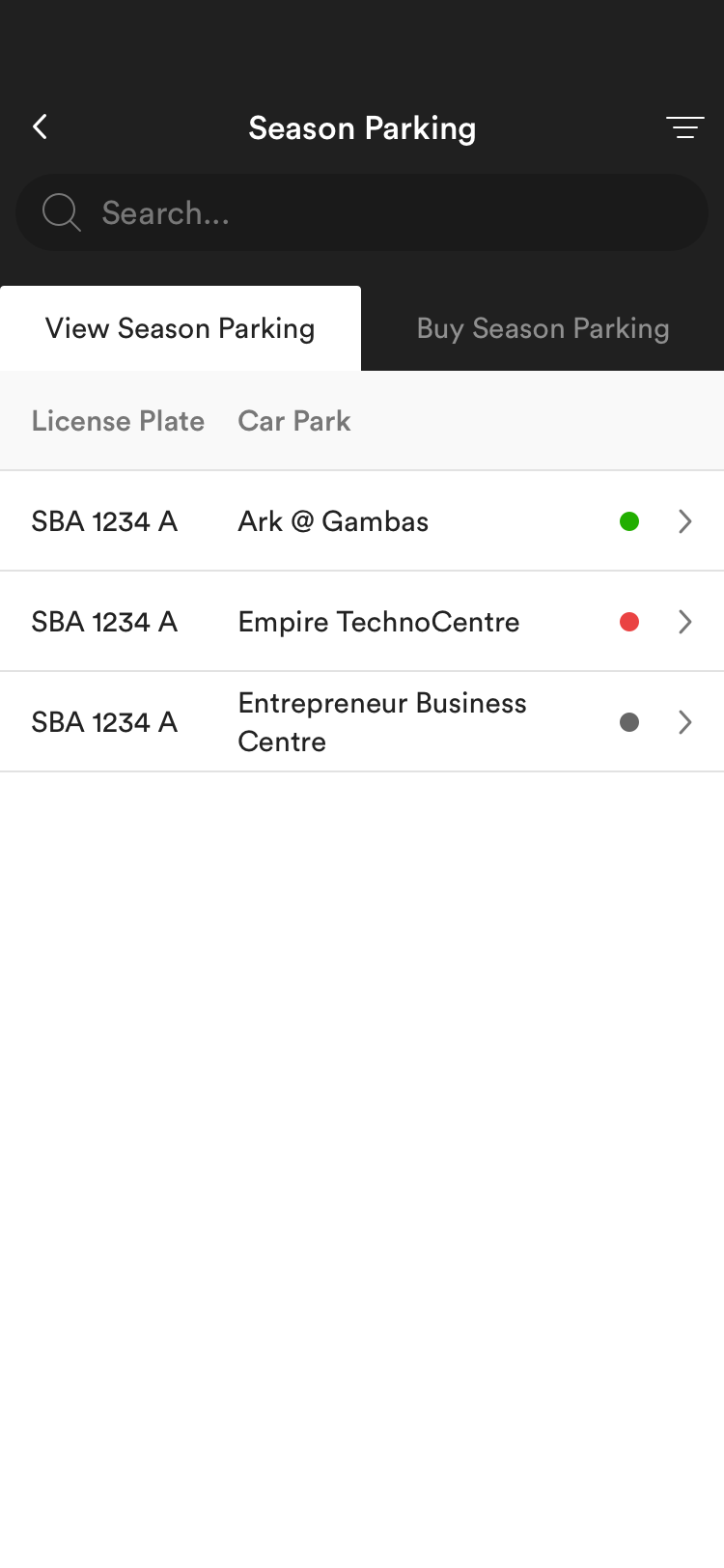The height and width of the screenshot is (1568, 724).
Task: Click the license plate in Ark @ Gambas row
Action: tap(104, 521)
